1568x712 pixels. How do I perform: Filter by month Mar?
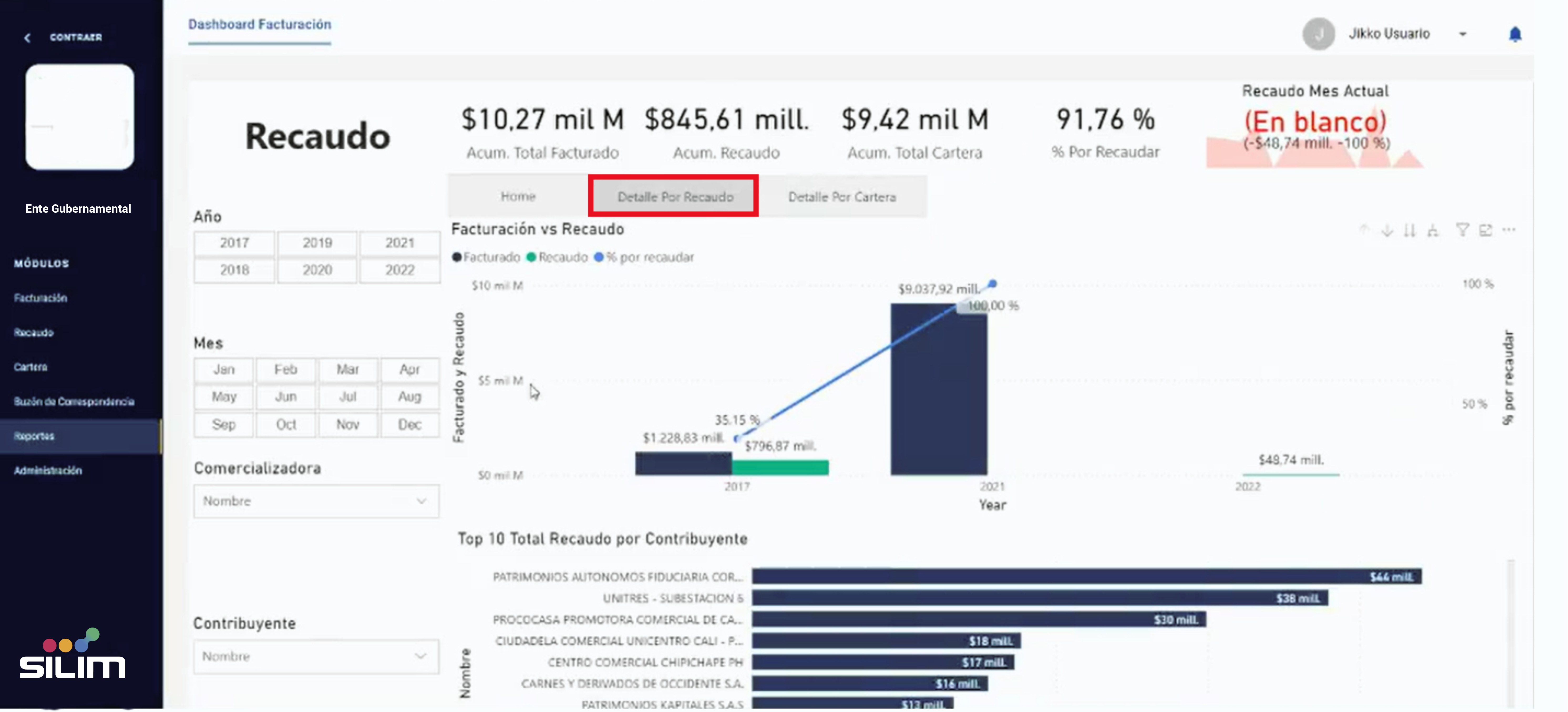point(348,370)
